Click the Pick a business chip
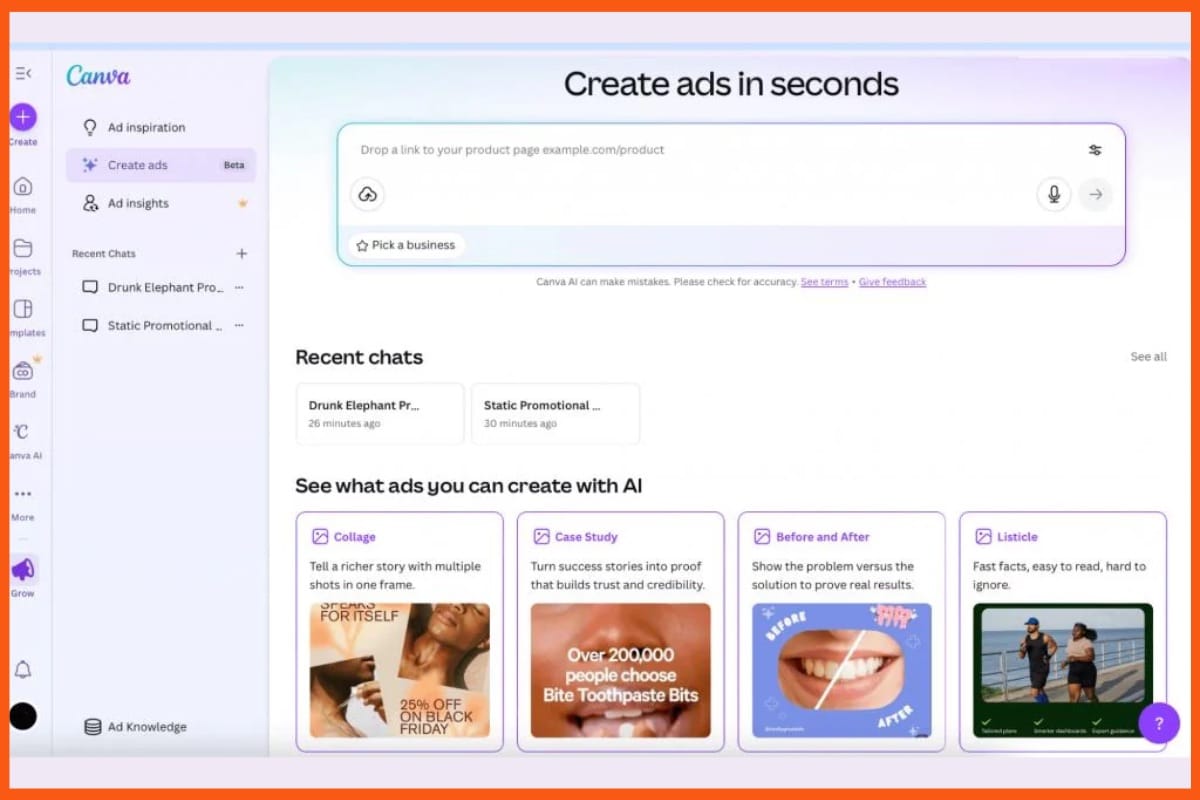 [x=406, y=245]
